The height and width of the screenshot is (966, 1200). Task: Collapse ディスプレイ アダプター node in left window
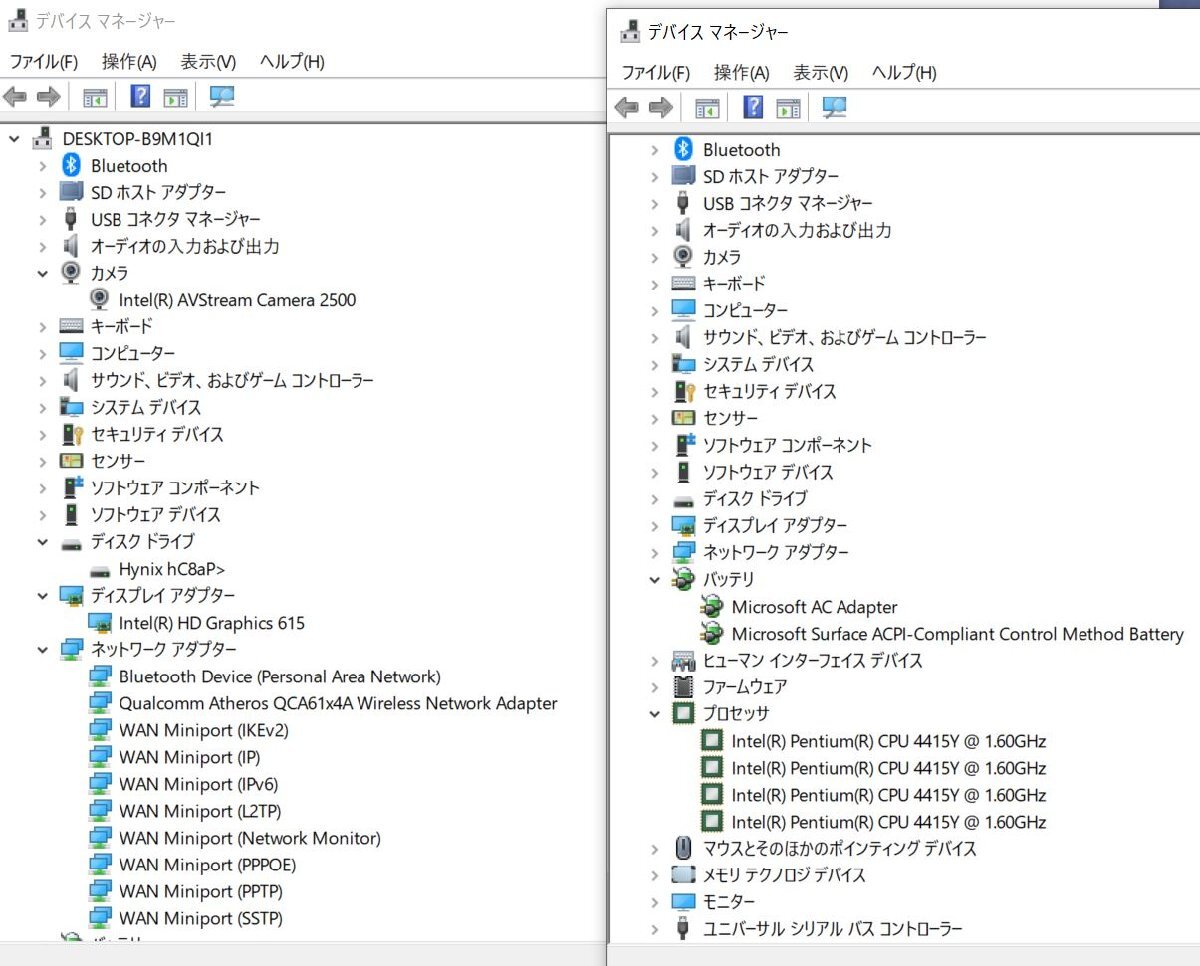[43, 596]
